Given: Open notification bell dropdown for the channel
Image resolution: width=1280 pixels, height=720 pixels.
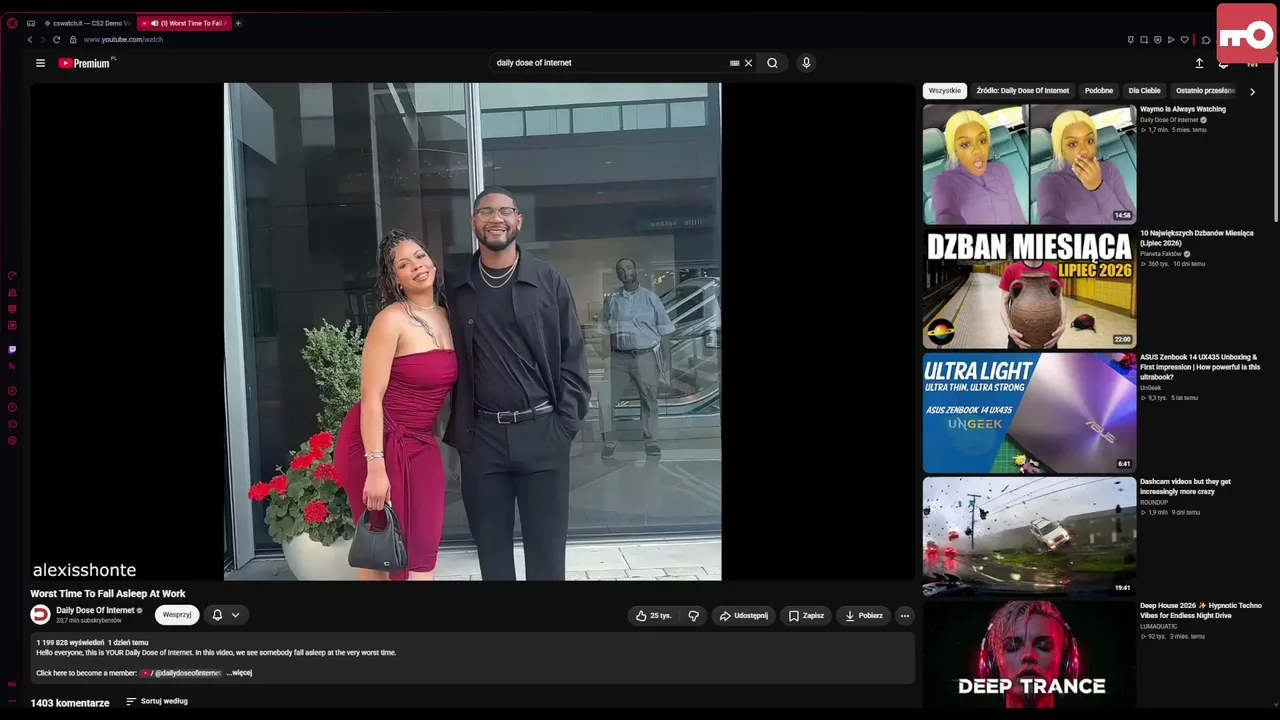Looking at the screenshot, I should point(226,615).
